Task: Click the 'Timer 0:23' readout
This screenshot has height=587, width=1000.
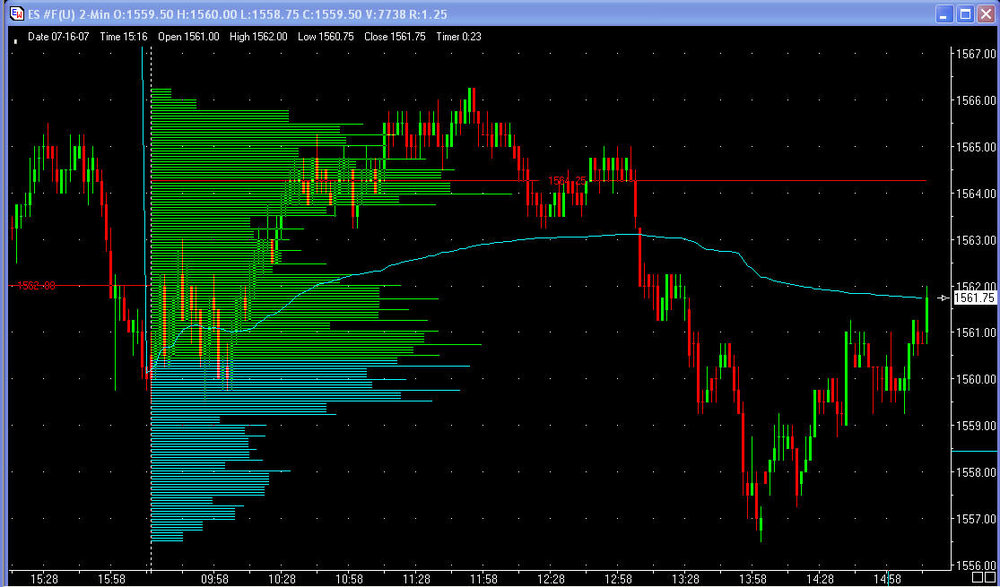Action: [x=459, y=36]
